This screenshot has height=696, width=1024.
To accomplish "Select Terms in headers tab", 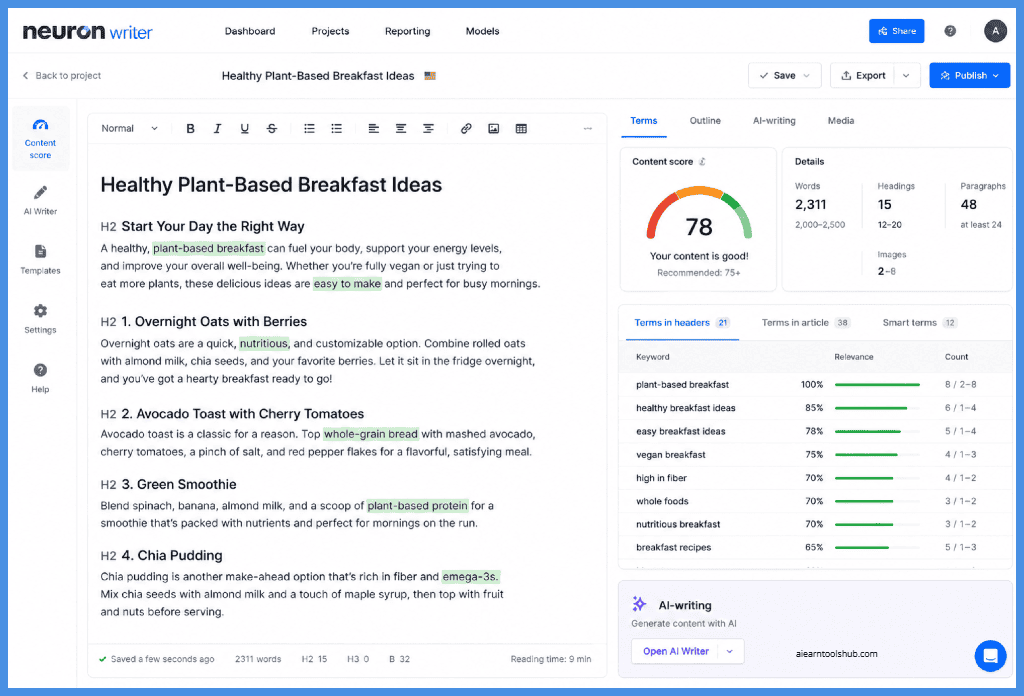I will click(x=682, y=323).
